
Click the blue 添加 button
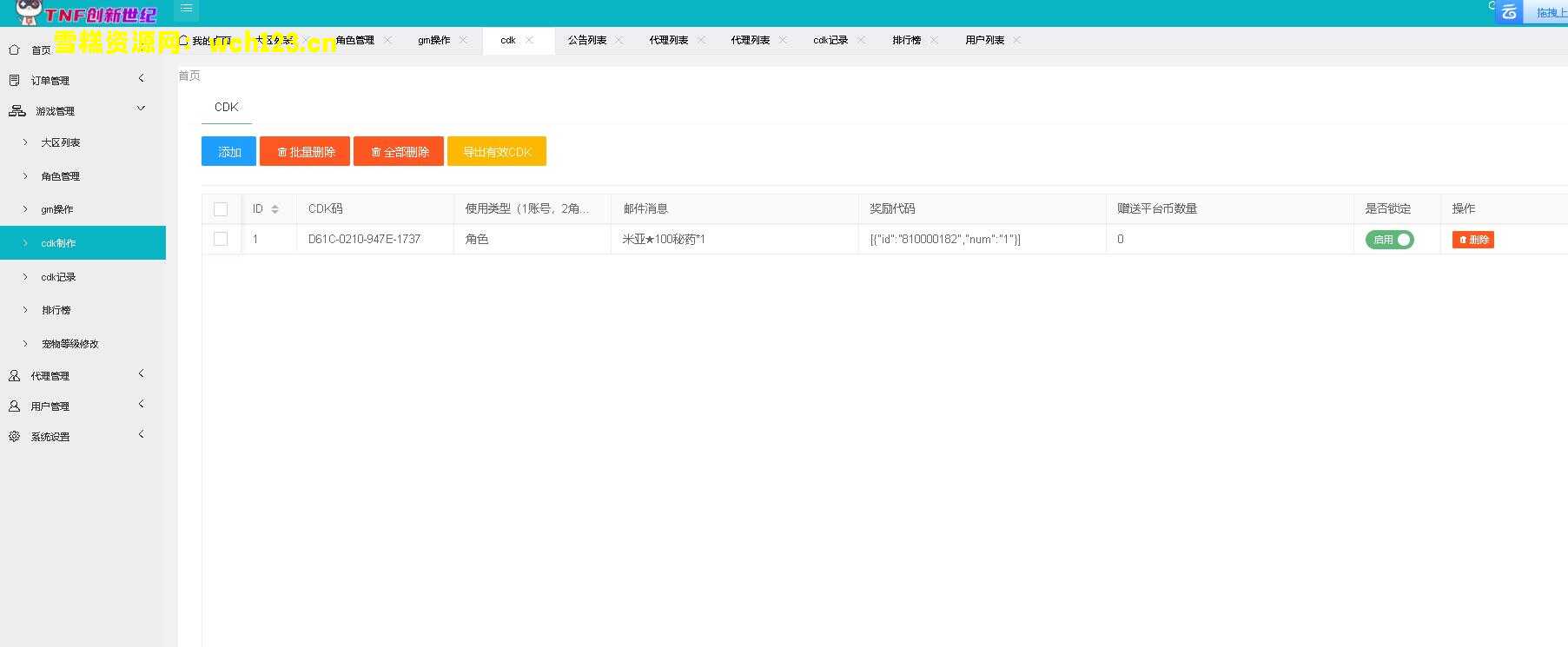point(228,151)
